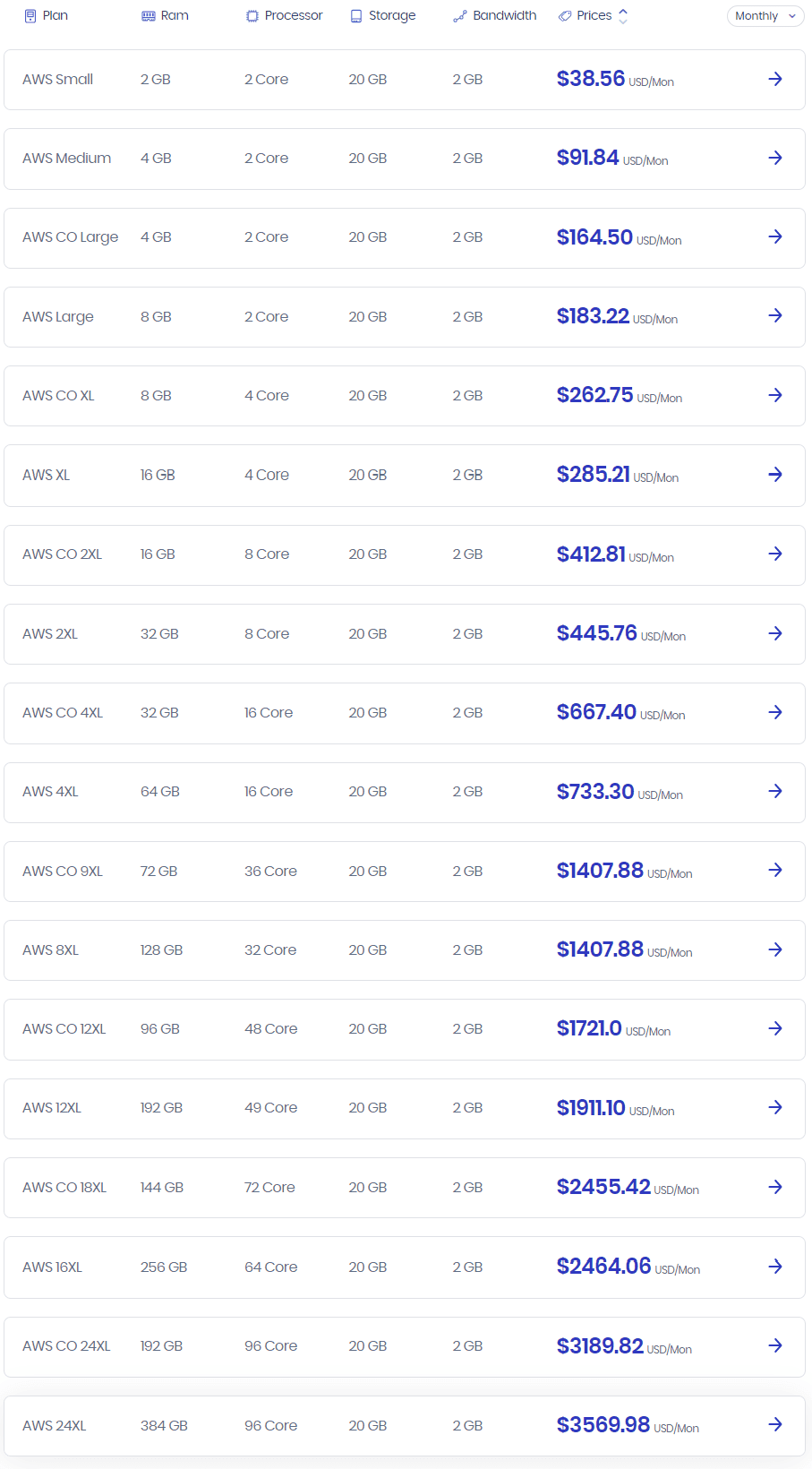Viewport: 812px width, 1469px height.
Task: Click the $2455.42 price
Action: point(603,1187)
